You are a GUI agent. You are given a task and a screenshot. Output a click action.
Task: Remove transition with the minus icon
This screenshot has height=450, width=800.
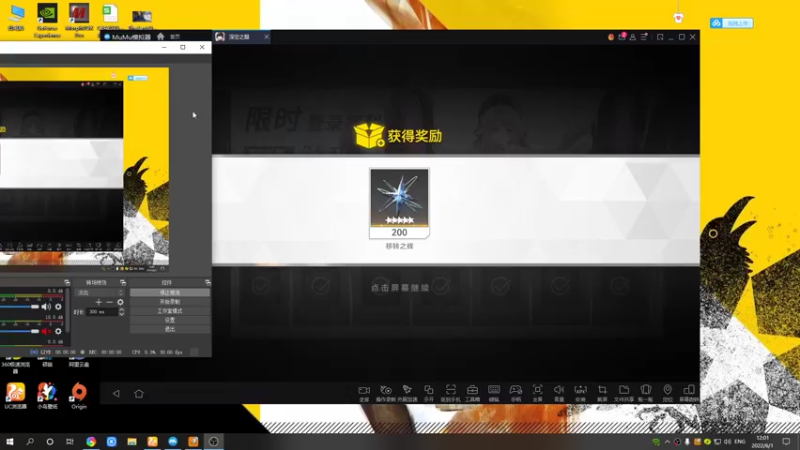(109, 302)
